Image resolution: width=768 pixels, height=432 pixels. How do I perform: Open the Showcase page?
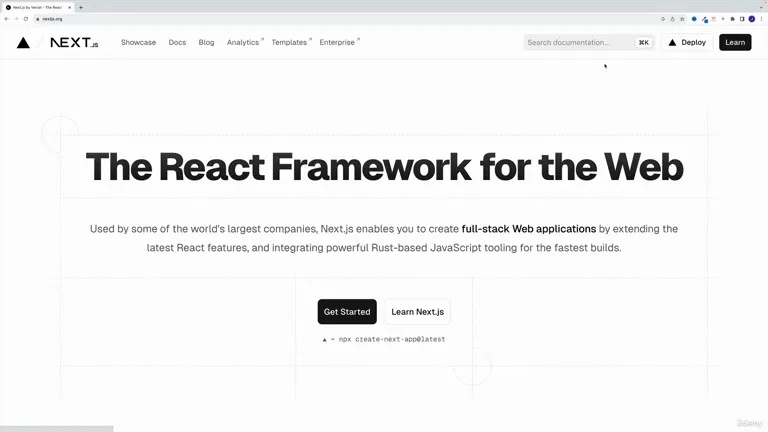coord(139,43)
